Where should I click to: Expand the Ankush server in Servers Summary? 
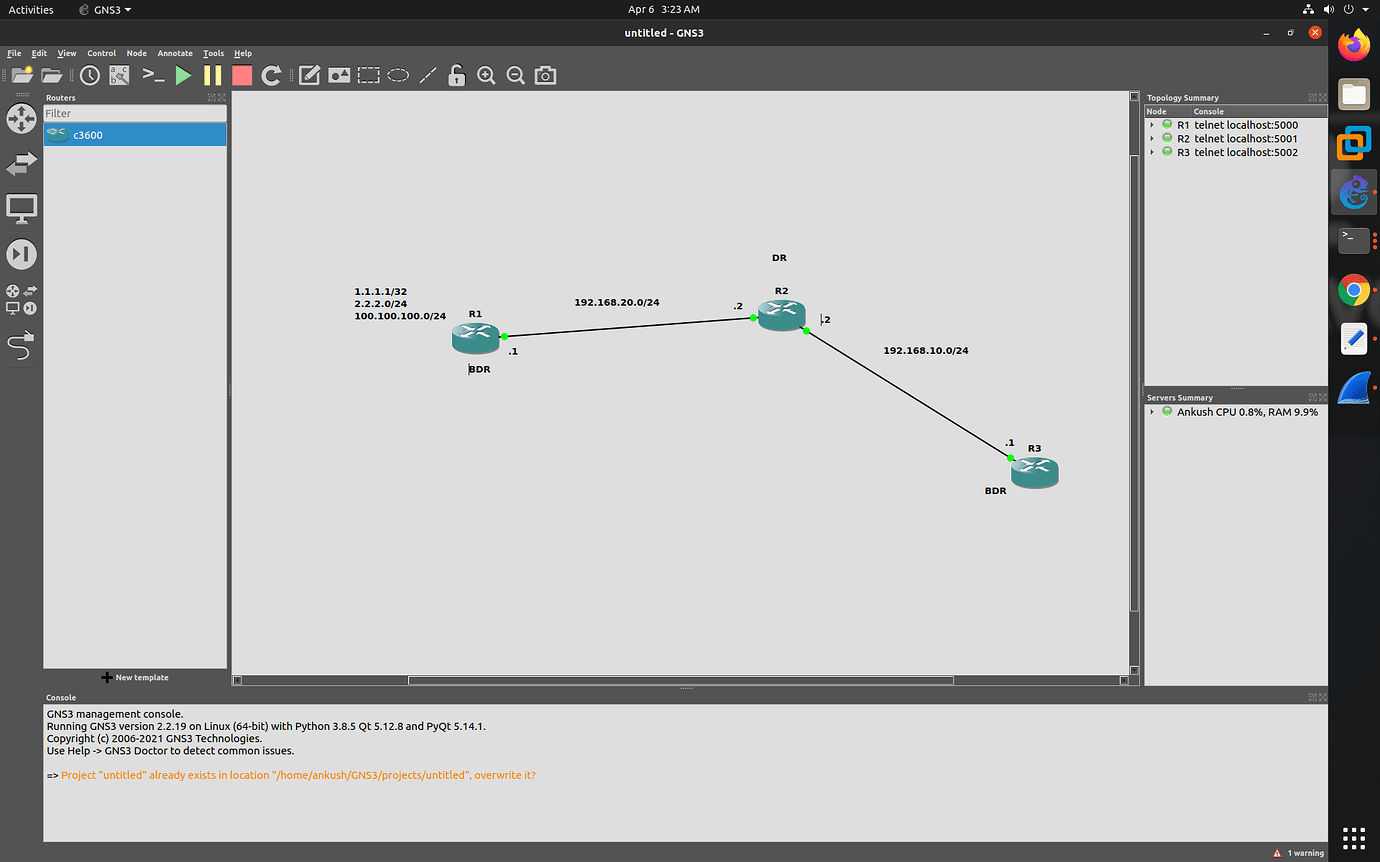tap(1152, 411)
